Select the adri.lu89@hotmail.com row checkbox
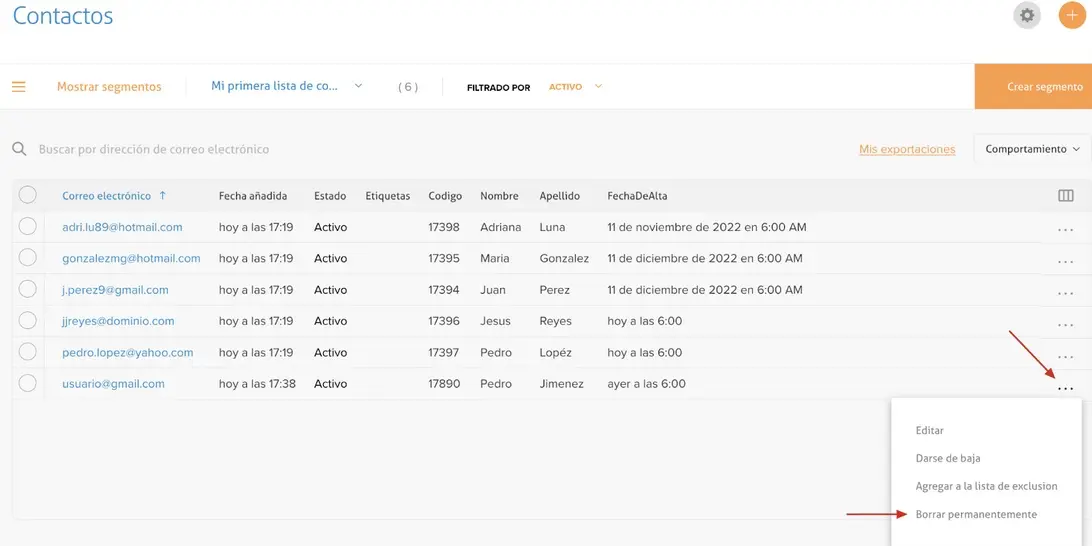The width and height of the screenshot is (1092, 546). pyautogui.click(x=28, y=226)
